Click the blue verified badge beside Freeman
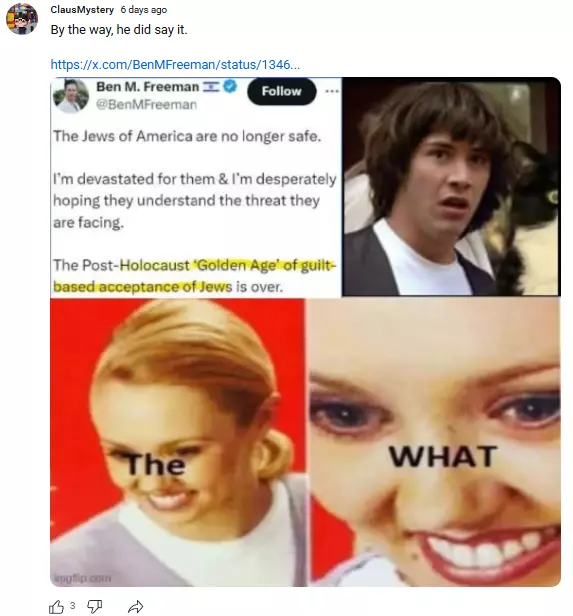Viewport: 573px width, 616px height. click(x=230, y=86)
